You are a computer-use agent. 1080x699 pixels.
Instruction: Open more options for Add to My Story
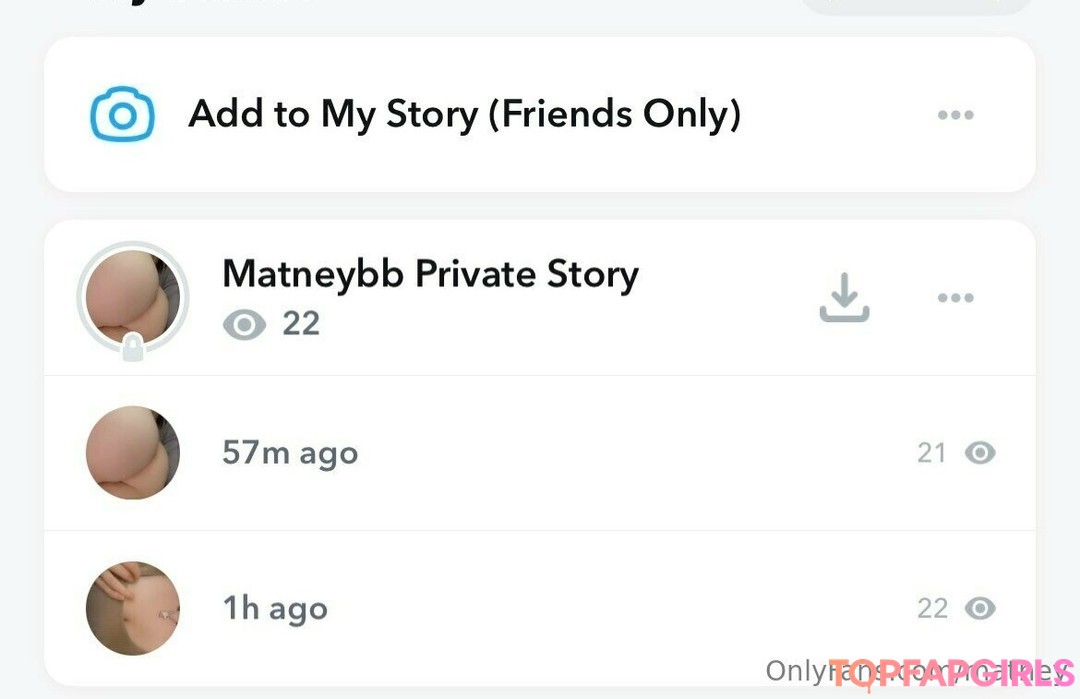click(x=955, y=115)
